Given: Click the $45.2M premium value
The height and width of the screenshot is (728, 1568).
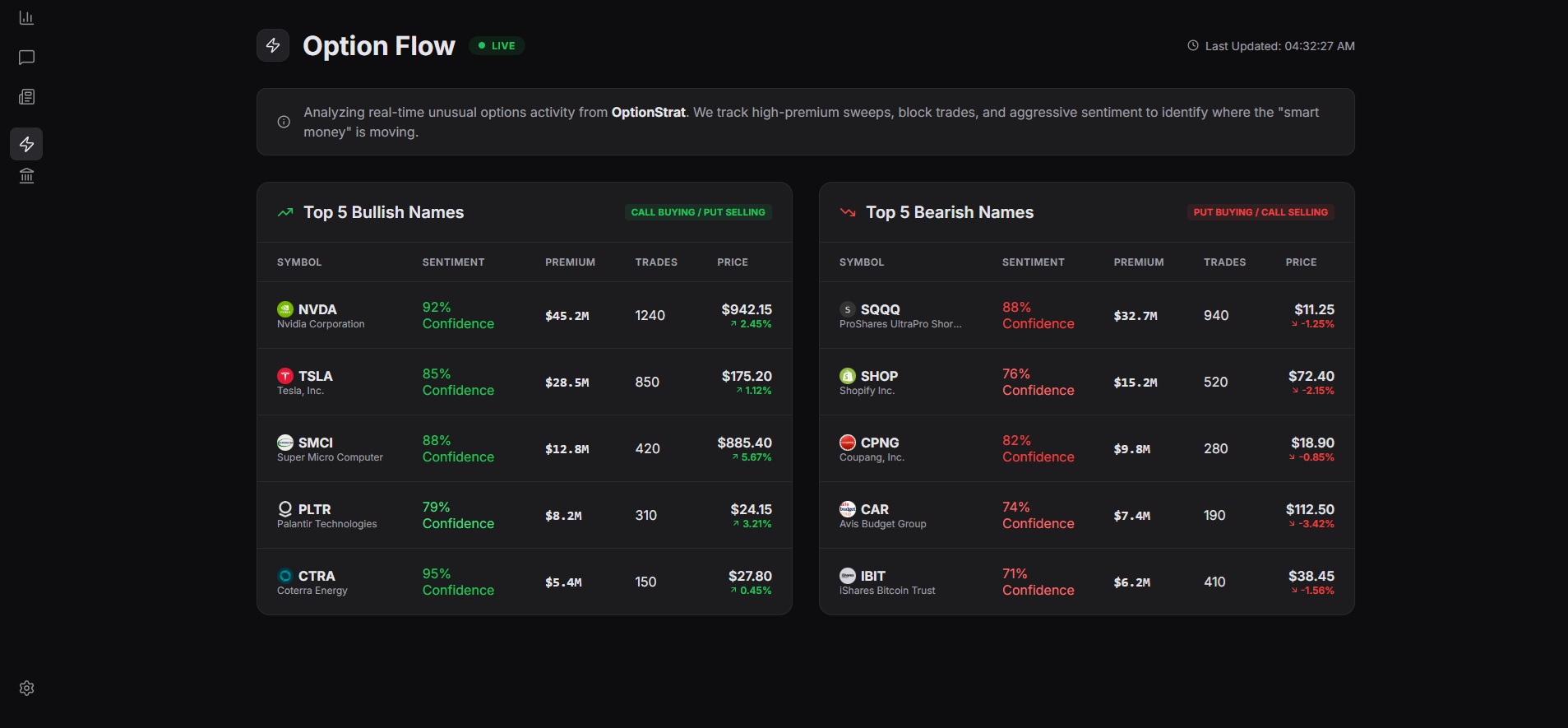Looking at the screenshot, I should (x=567, y=316).
